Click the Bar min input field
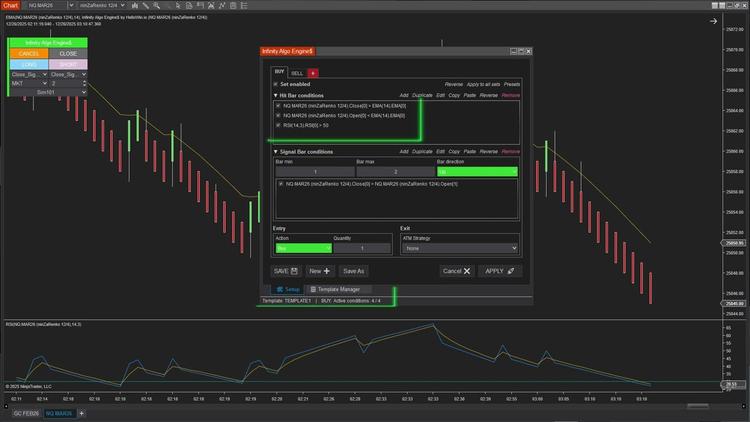The height and width of the screenshot is (422, 750). click(x=315, y=171)
